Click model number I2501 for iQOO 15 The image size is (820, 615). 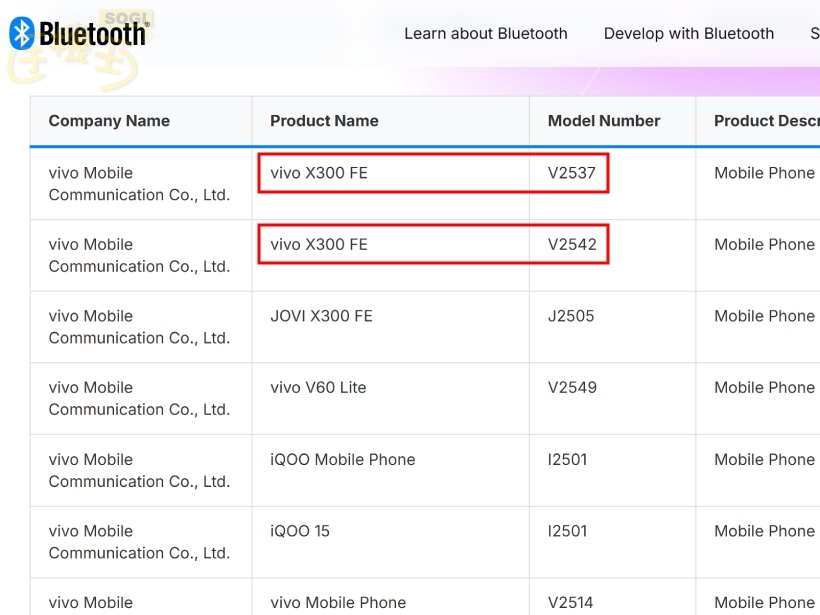(563, 531)
